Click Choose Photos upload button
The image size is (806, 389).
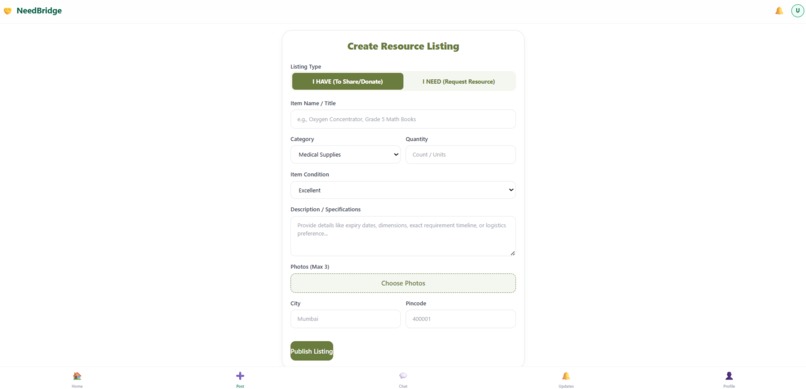pos(403,283)
